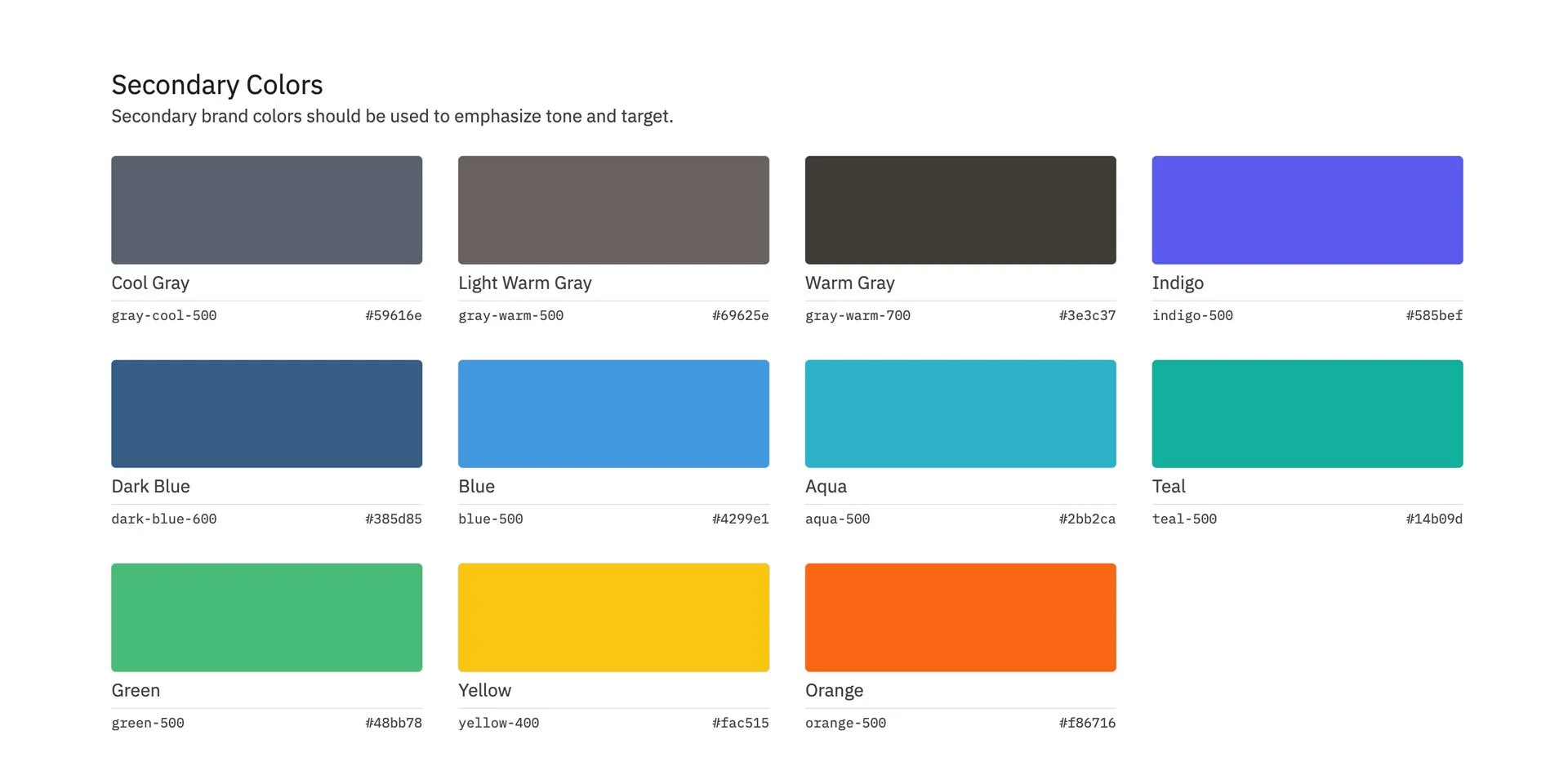Click hex value #14b09d
Viewport: 1568px width, 784px height.
(x=1435, y=519)
